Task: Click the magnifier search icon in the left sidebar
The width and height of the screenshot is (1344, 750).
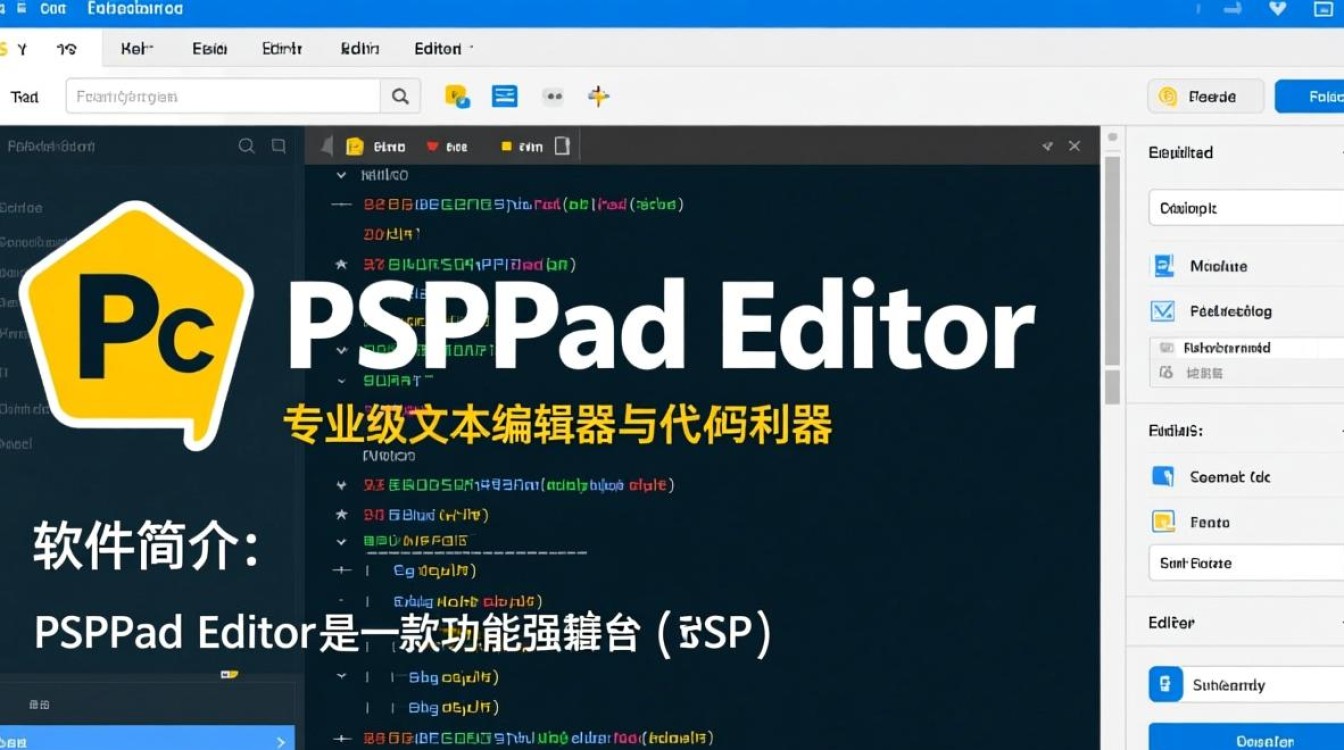Action: (x=246, y=145)
